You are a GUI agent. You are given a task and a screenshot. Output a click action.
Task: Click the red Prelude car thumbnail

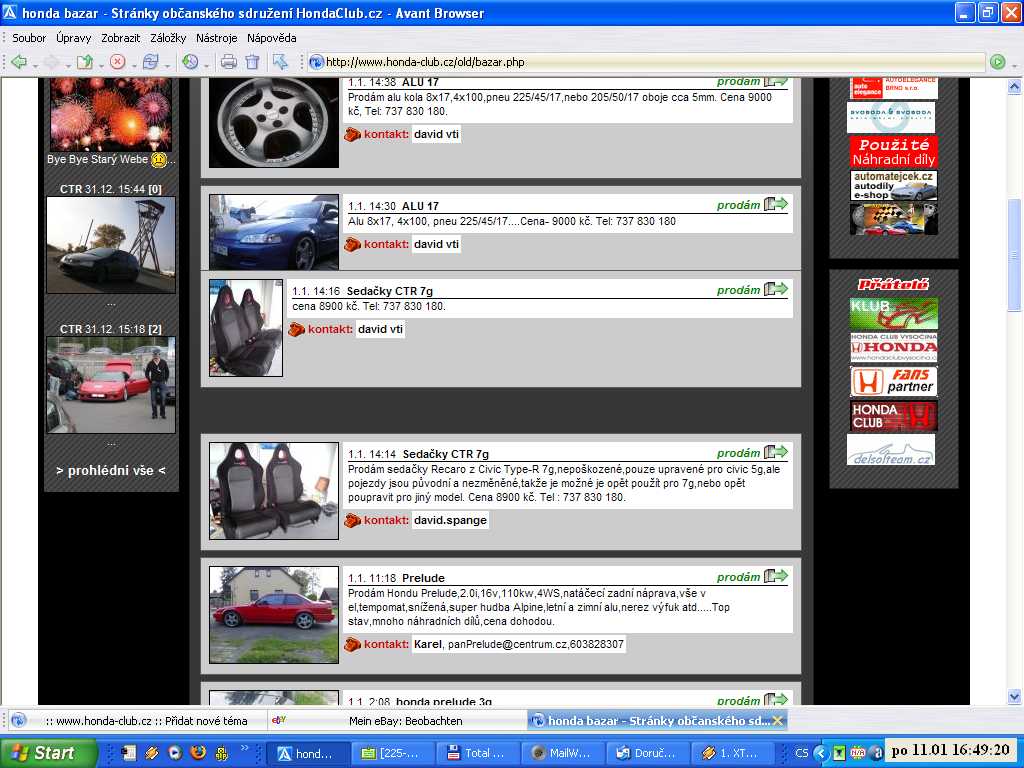[273, 614]
